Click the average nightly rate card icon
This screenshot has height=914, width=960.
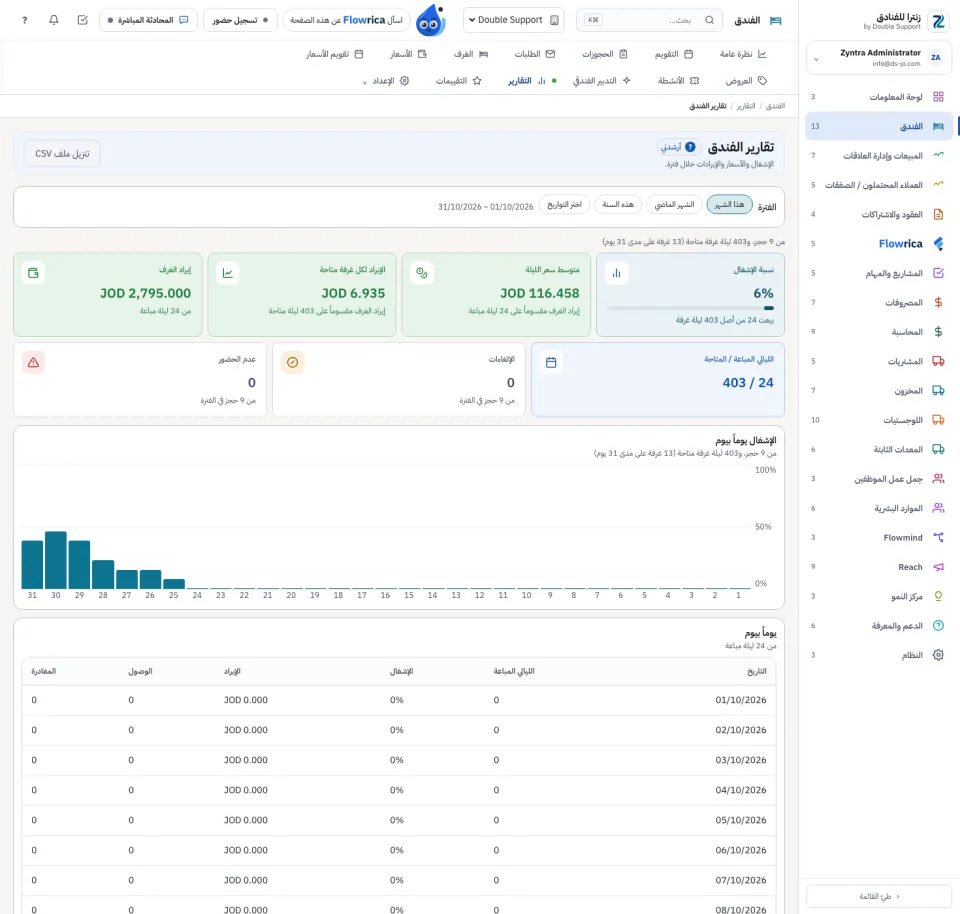422,273
